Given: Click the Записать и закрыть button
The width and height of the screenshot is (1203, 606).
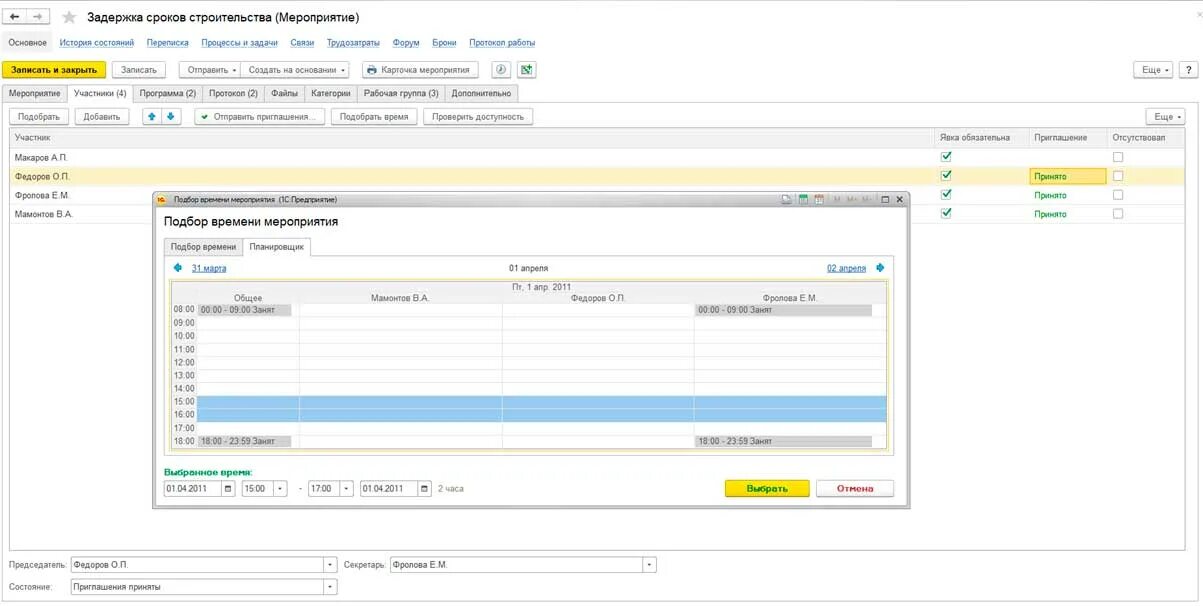Looking at the screenshot, I should tap(54, 70).
